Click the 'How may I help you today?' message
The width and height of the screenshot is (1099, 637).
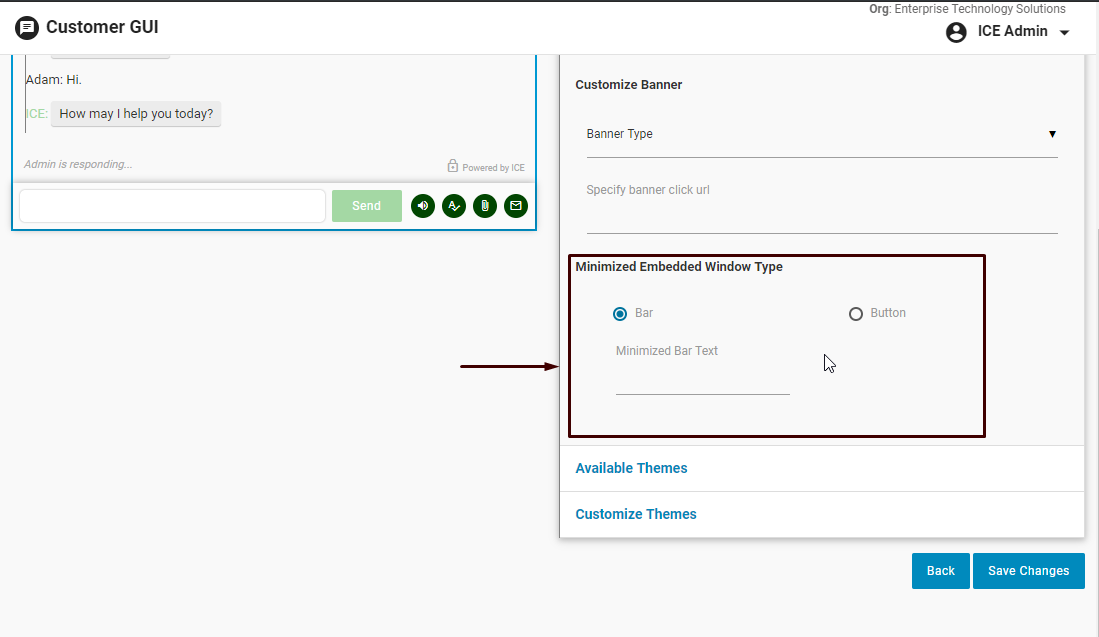pyautogui.click(x=136, y=114)
